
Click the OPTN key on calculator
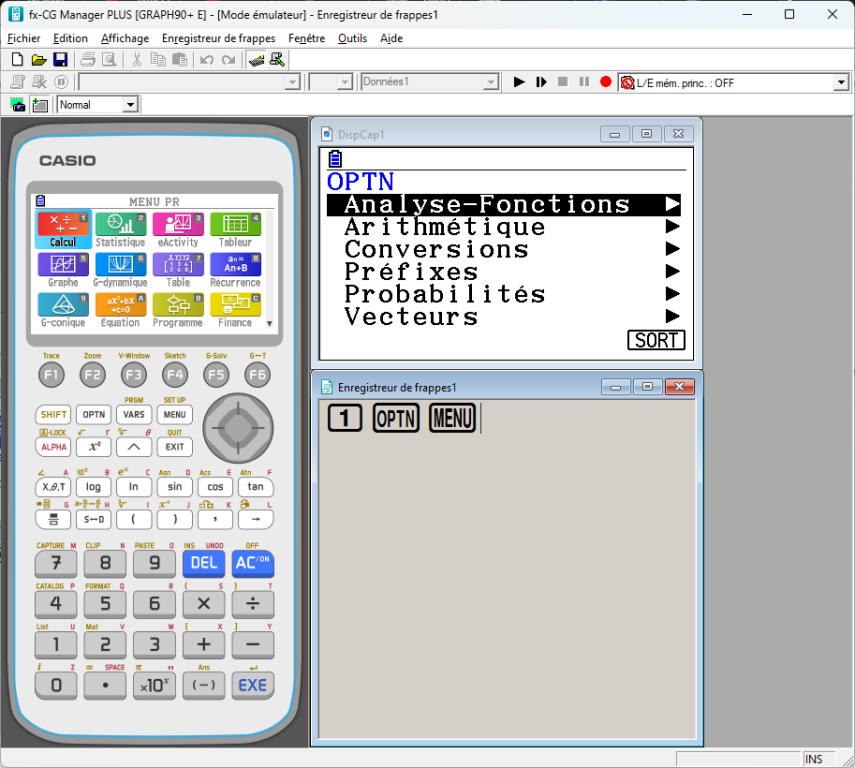(94, 415)
